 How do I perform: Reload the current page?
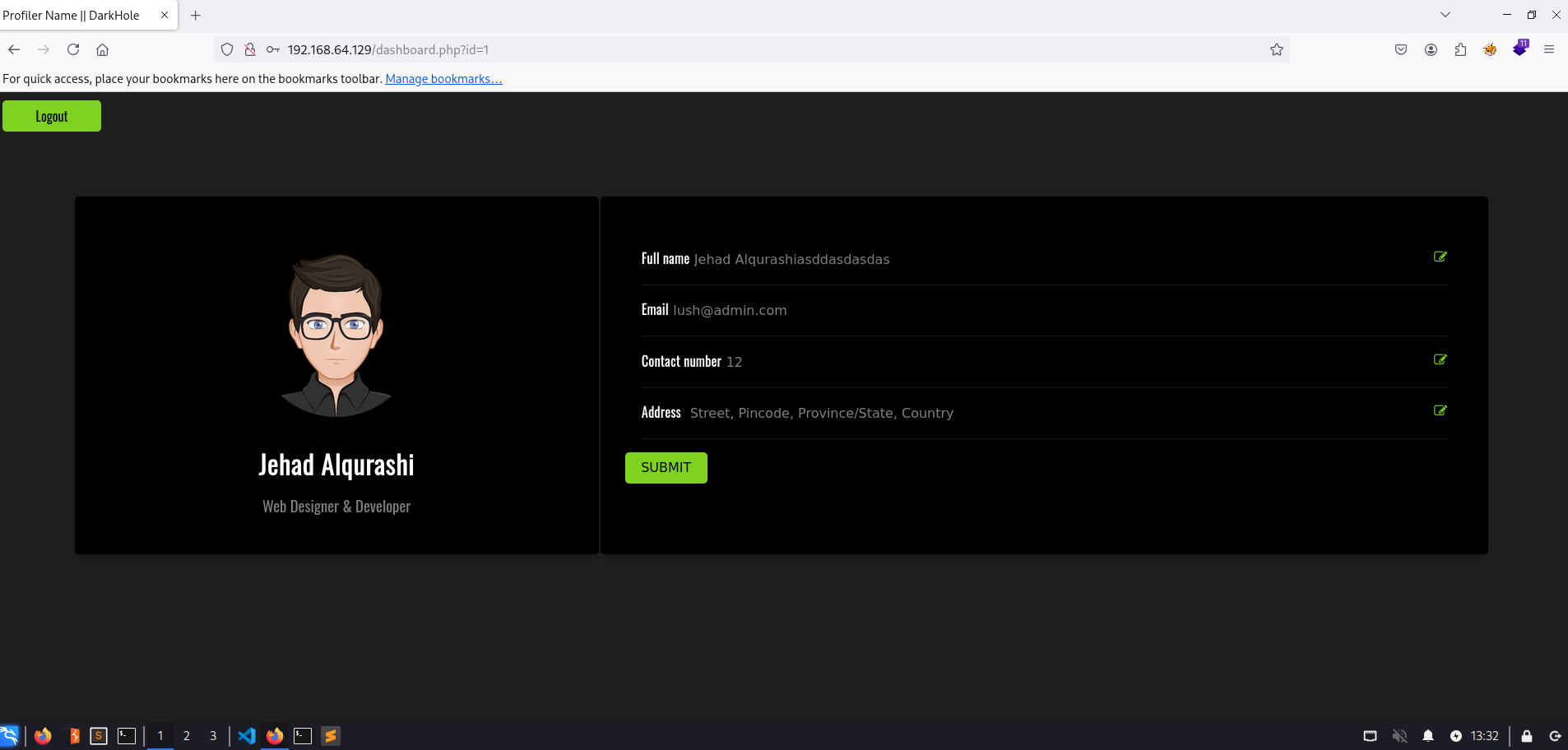73,49
